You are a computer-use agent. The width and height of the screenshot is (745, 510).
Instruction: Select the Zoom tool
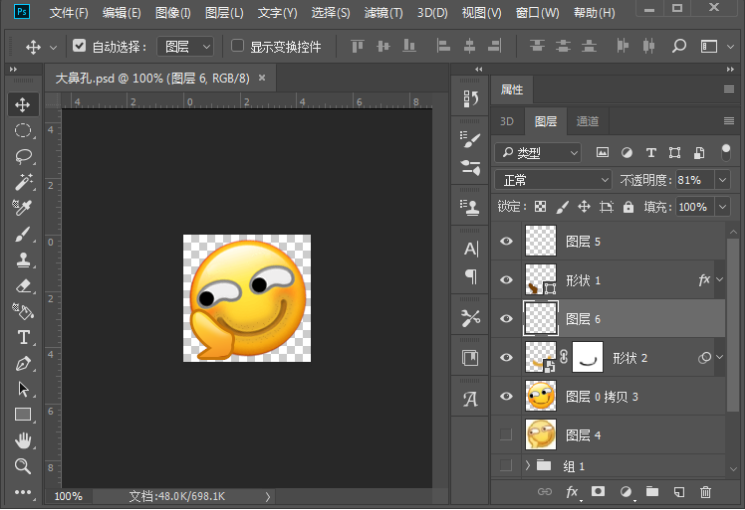point(23,466)
